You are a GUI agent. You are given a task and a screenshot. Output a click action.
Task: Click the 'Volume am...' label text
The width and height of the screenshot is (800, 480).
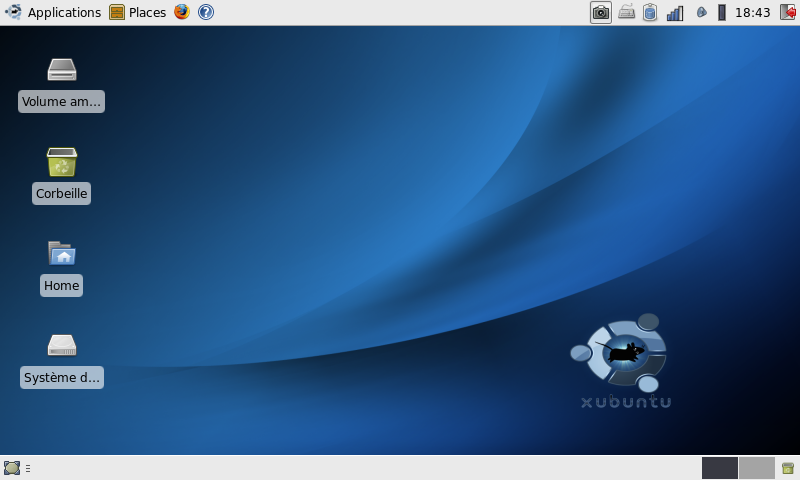pyautogui.click(x=61, y=102)
